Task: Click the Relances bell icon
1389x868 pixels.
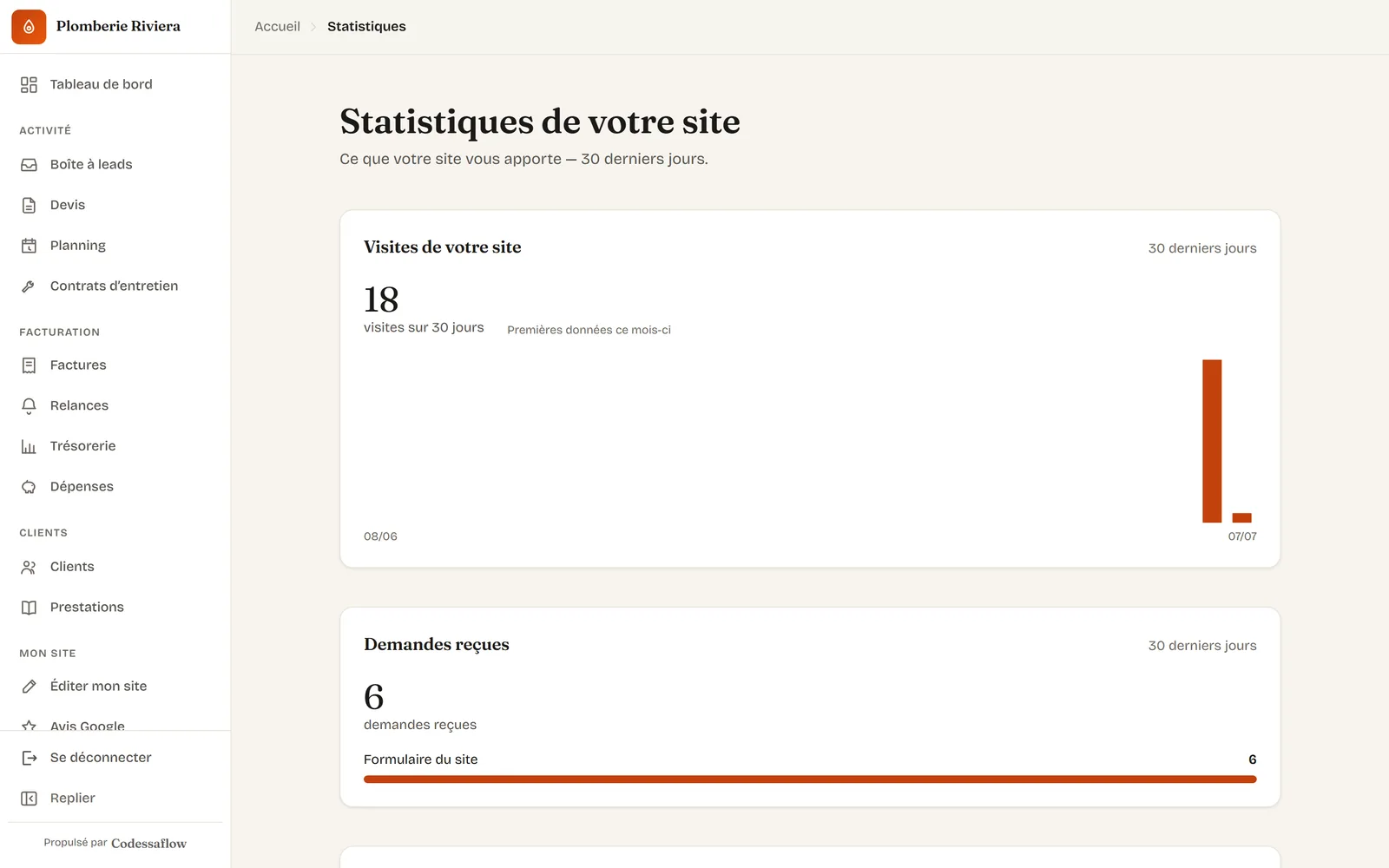Action: click(29, 405)
